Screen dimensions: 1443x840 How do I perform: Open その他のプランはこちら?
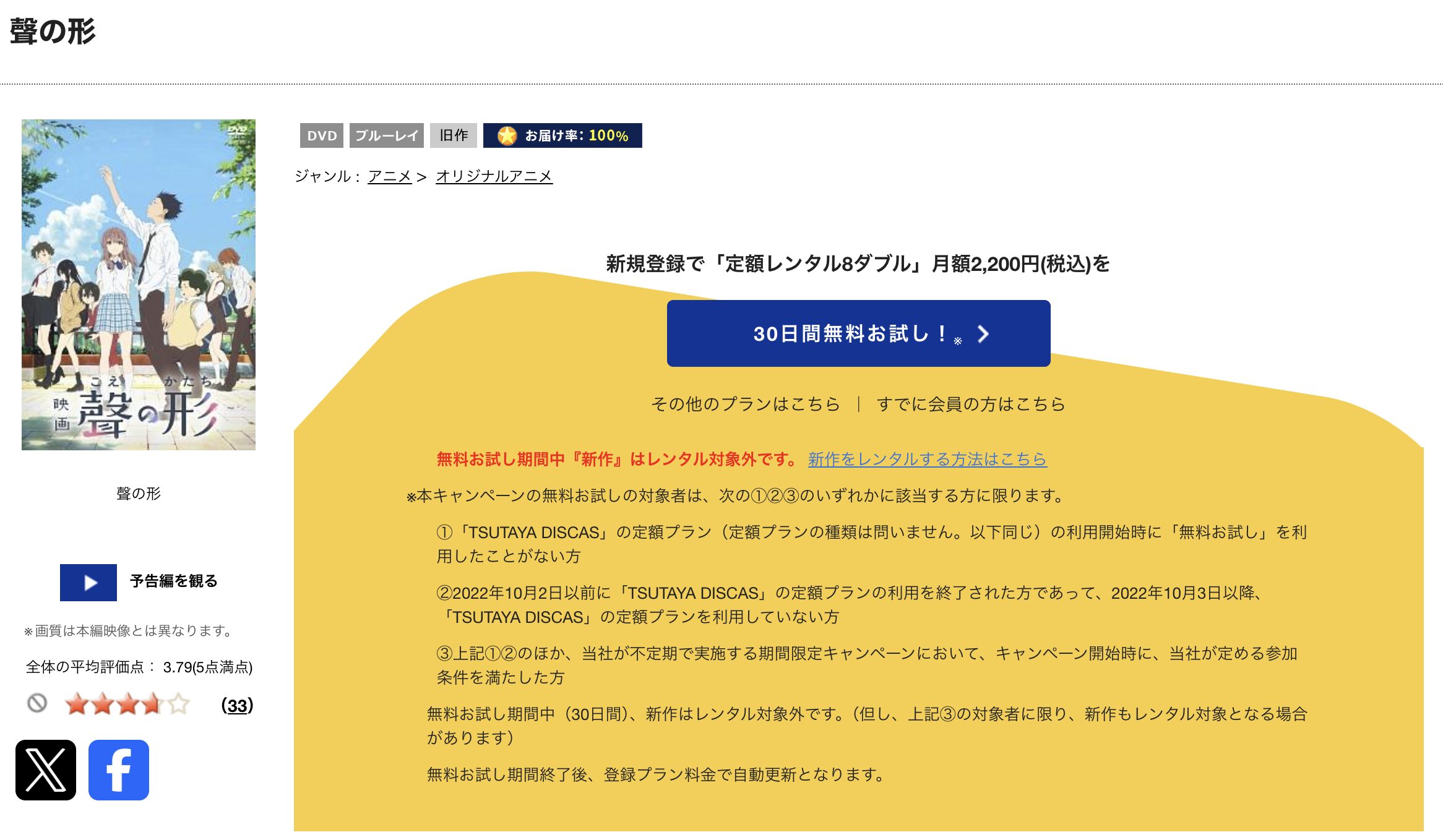[746, 404]
